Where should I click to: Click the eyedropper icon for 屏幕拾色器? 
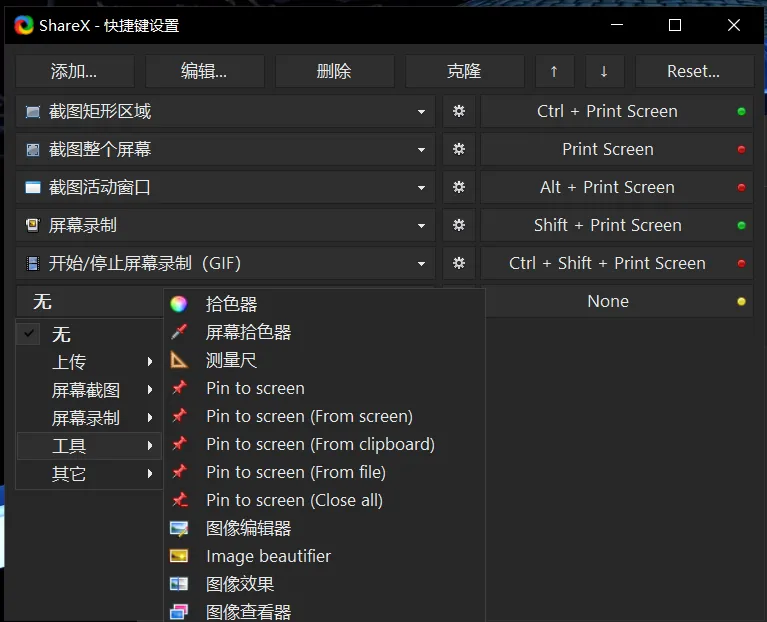click(179, 332)
